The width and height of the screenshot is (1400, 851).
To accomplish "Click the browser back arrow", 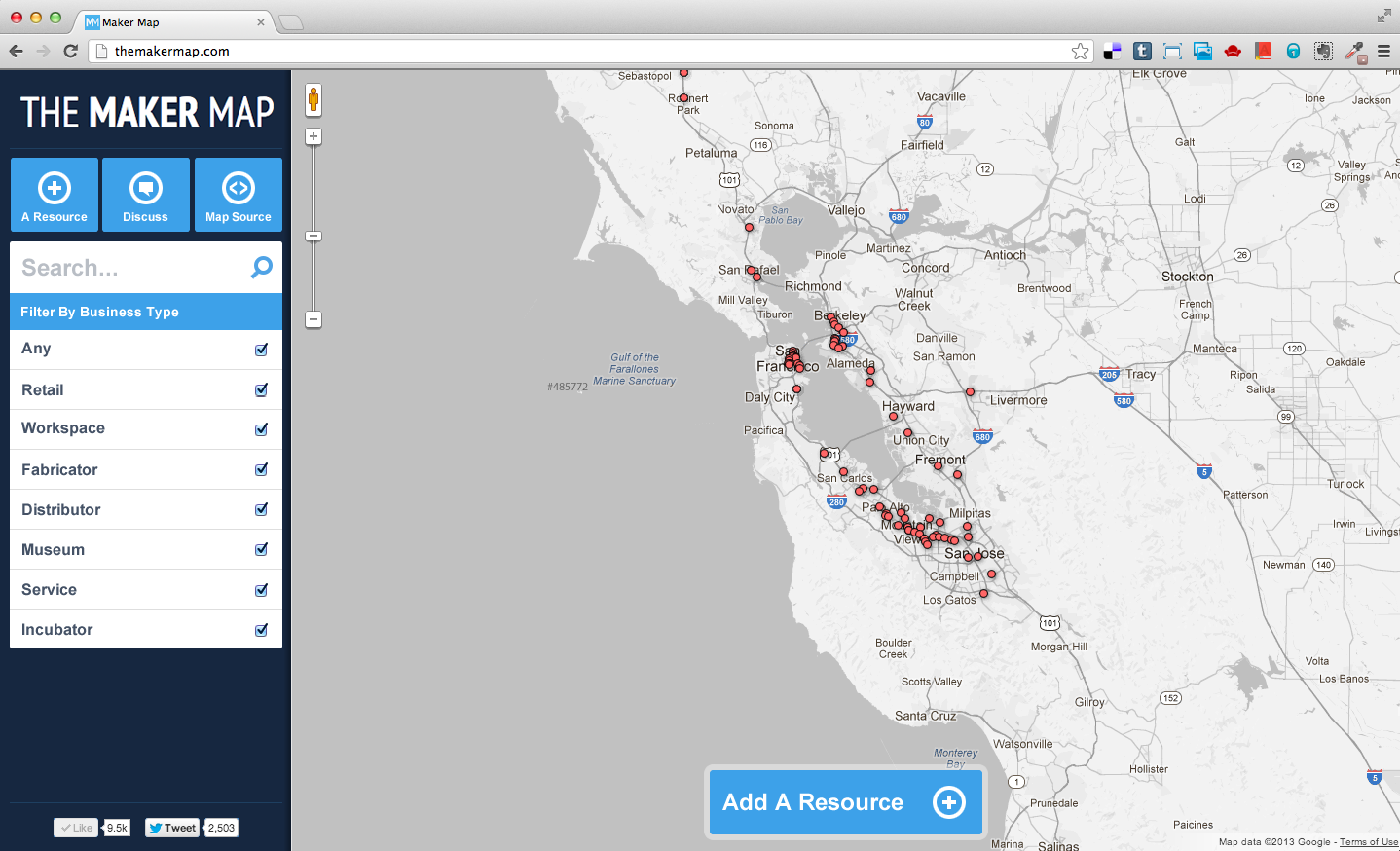I will [16, 51].
